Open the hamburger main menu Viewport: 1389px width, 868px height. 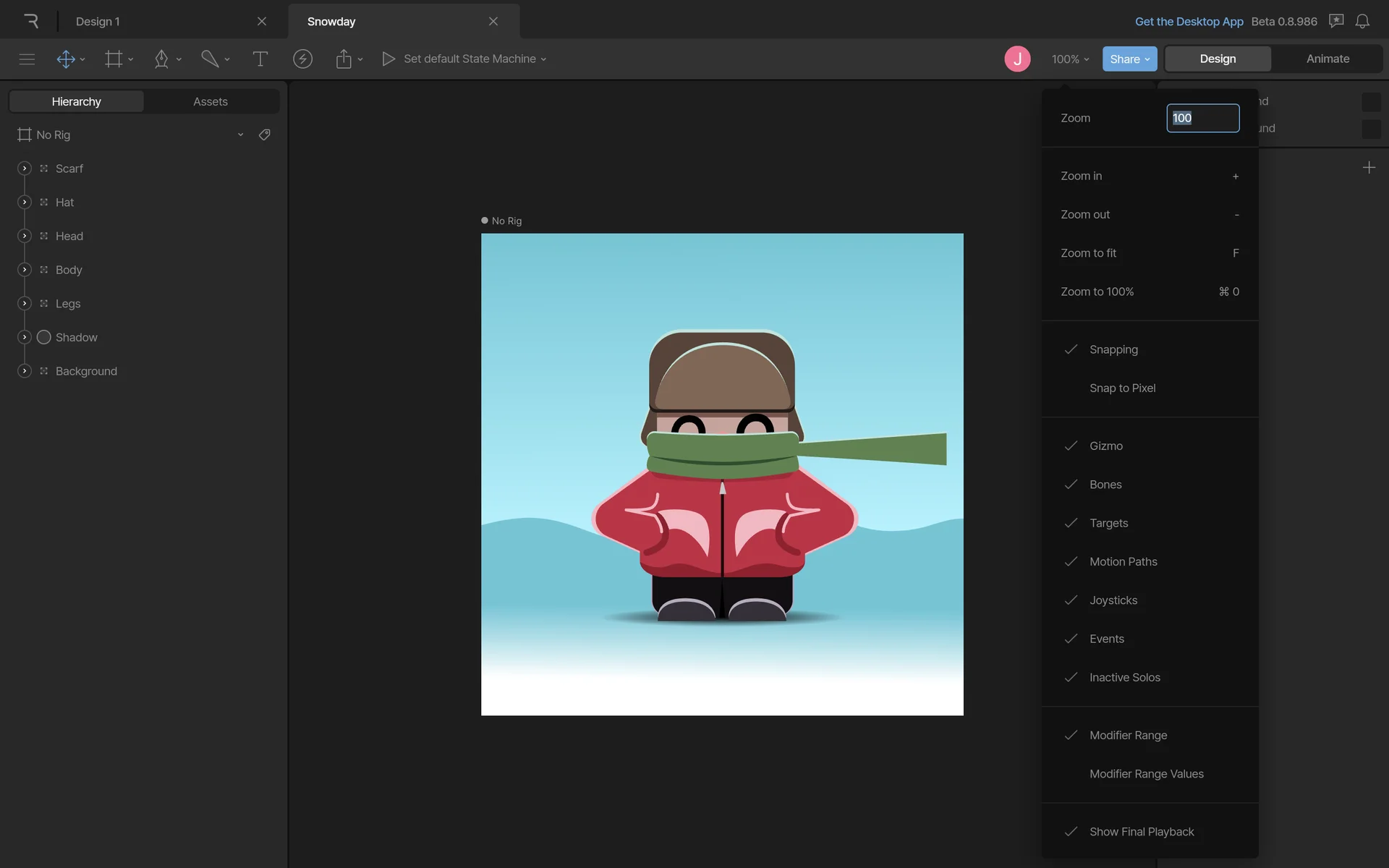[27, 59]
